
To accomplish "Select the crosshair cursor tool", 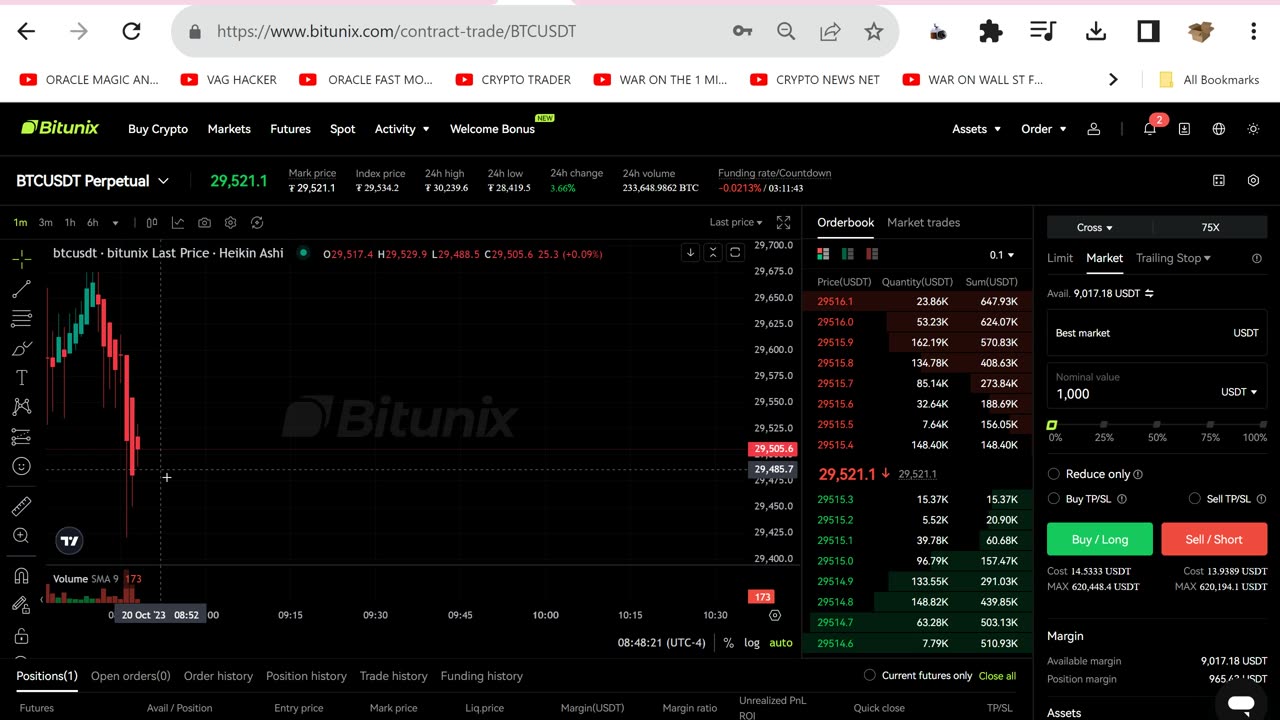I will click(21, 259).
